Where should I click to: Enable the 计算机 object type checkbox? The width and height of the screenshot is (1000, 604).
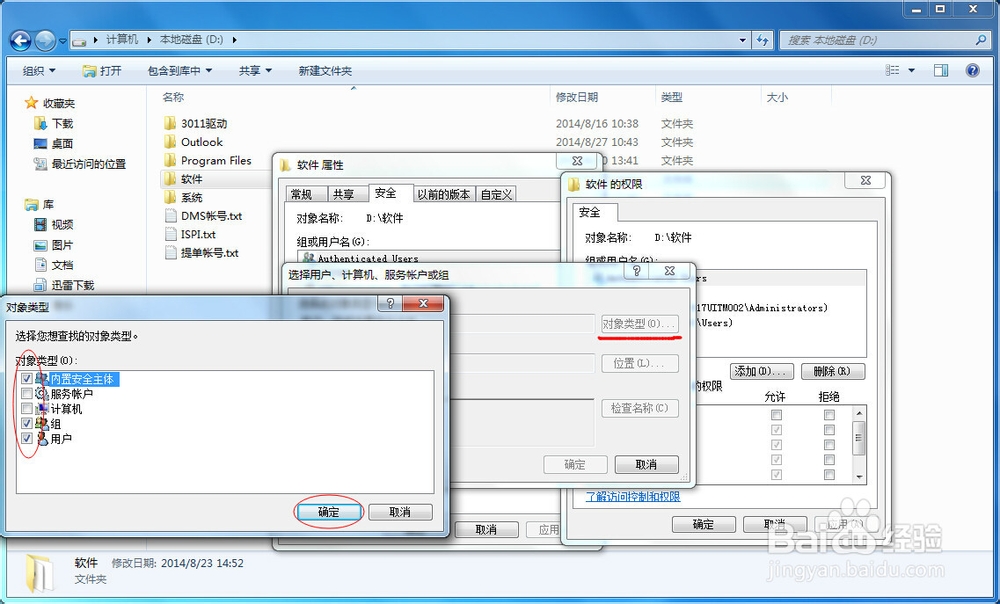(27, 408)
